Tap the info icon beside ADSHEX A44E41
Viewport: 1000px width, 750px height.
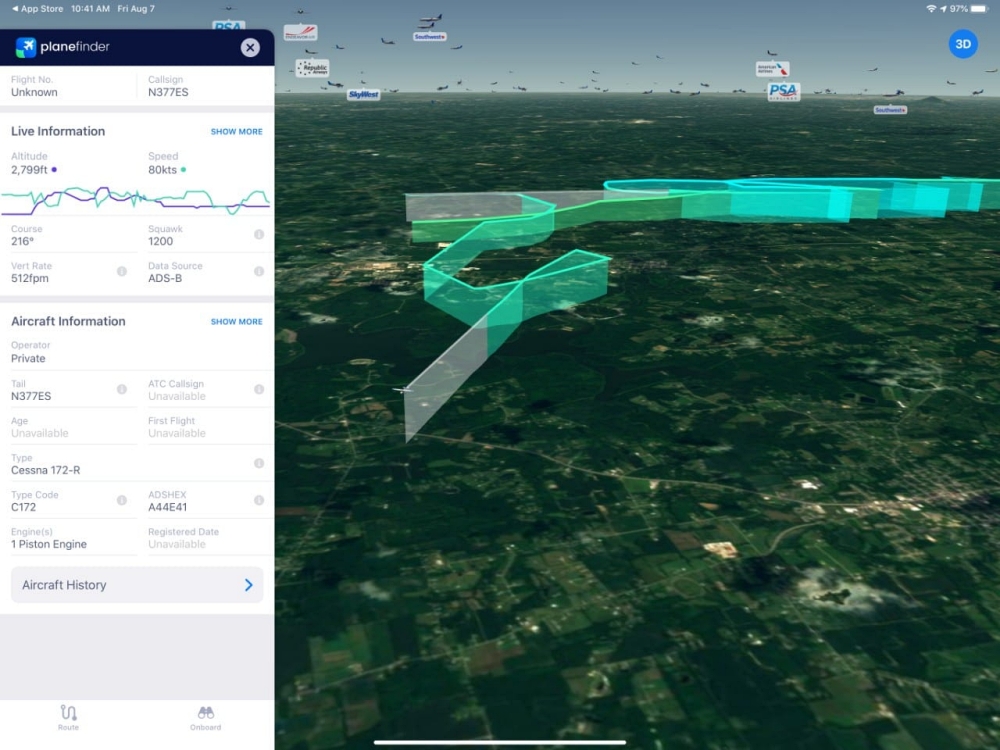259,500
